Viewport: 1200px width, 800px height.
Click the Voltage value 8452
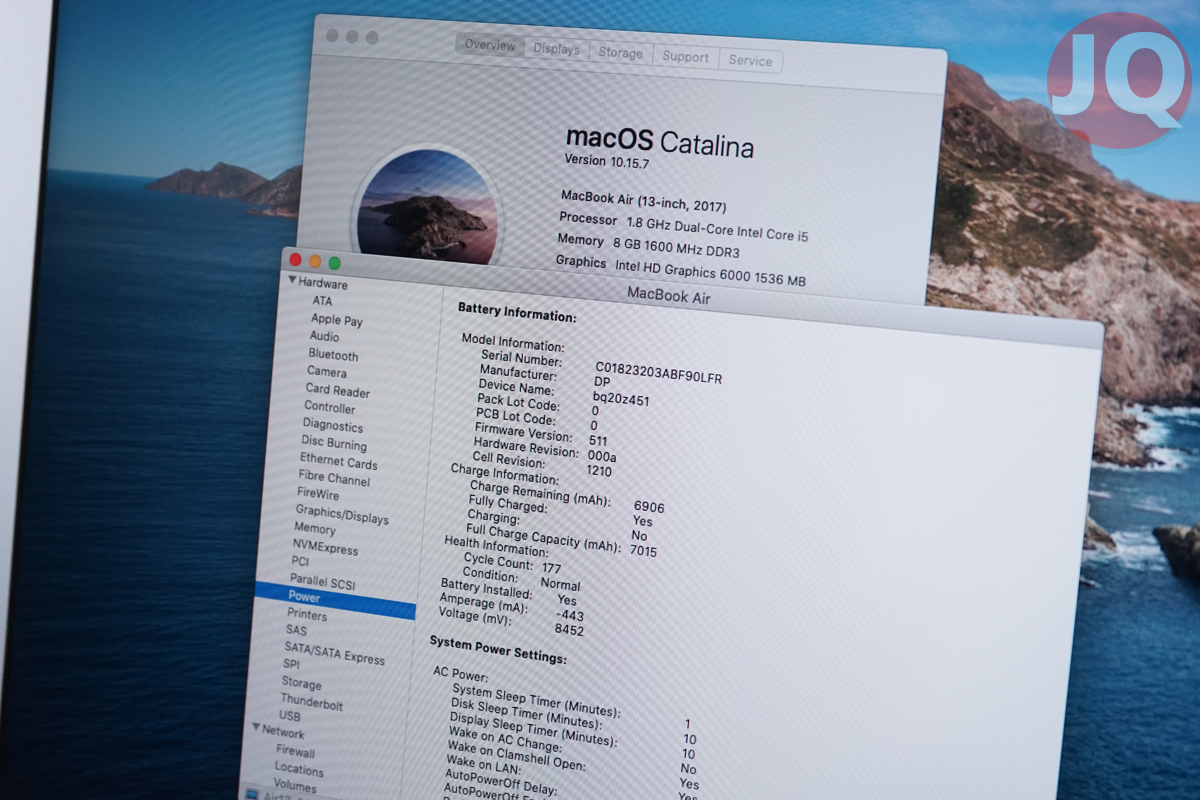pyautogui.click(x=569, y=630)
